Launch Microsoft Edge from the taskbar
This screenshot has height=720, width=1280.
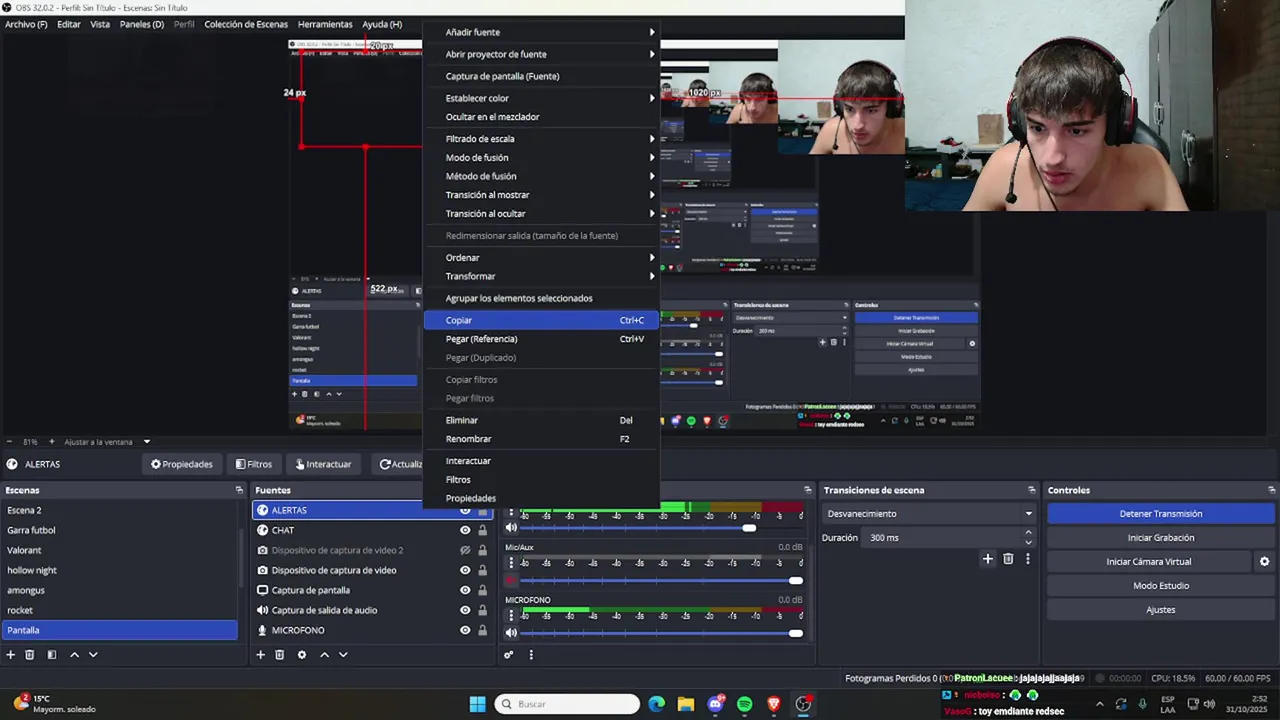pos(657,704)
